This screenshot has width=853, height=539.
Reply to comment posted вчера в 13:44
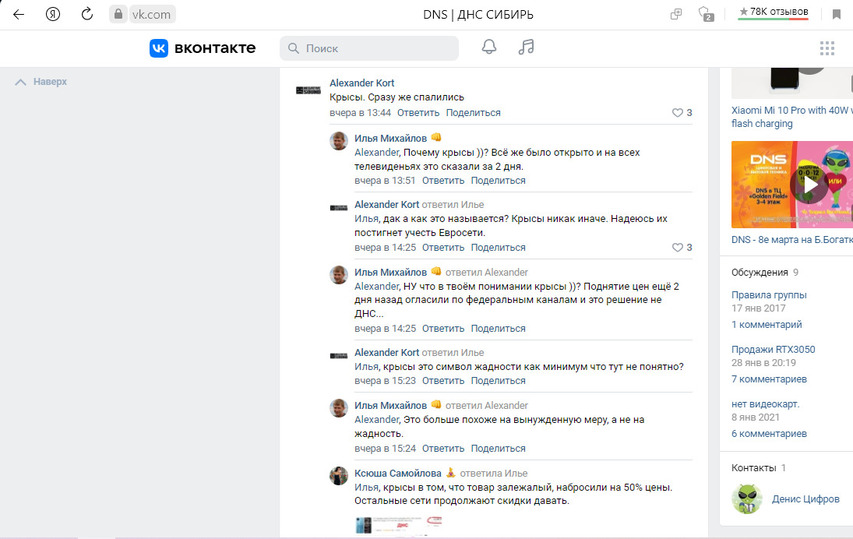[418, 113]
